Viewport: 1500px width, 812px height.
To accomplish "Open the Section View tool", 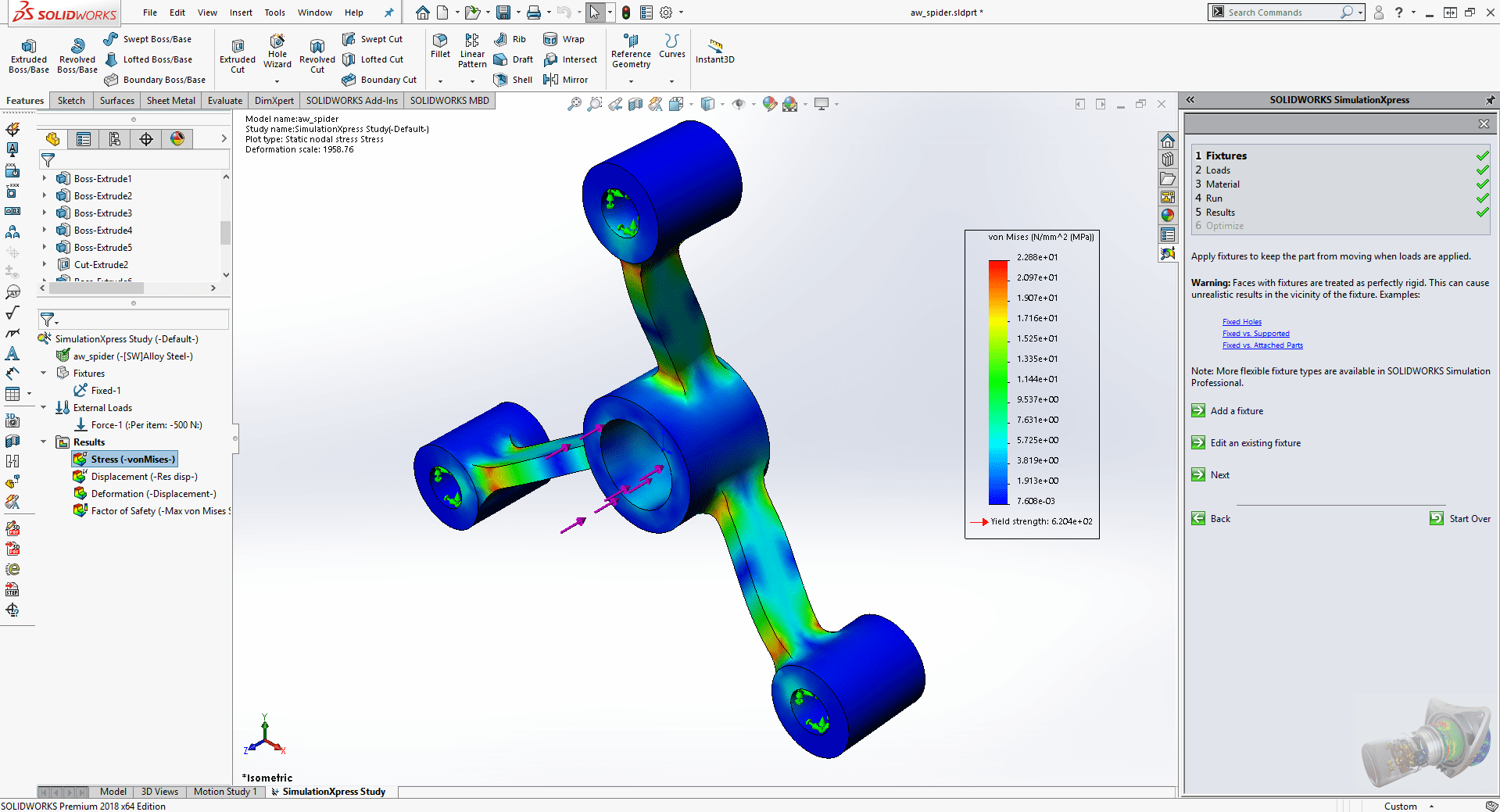I will [635, 102].
